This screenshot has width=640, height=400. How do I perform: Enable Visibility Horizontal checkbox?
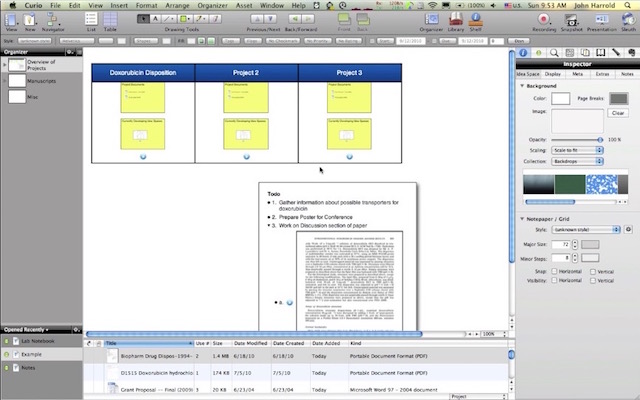(554, 280)
